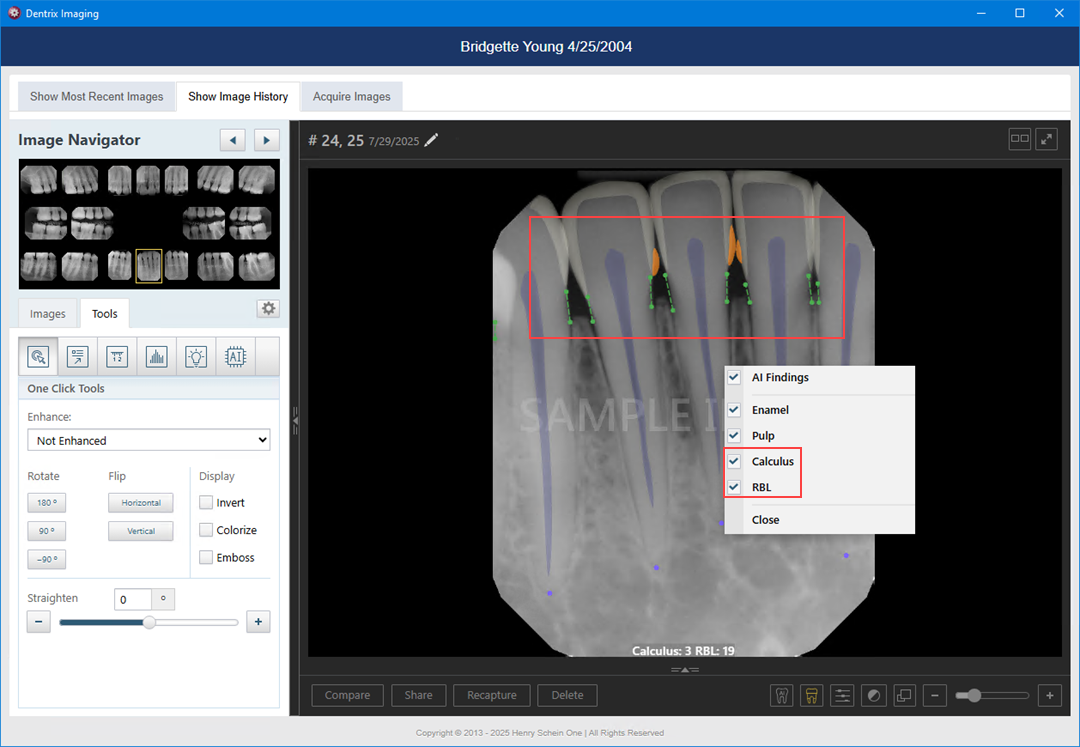Select last thumbnail in navigator bottom row
Image resolution: width=1080 pixels, height=747 pixels.
(x=257, y=266)
